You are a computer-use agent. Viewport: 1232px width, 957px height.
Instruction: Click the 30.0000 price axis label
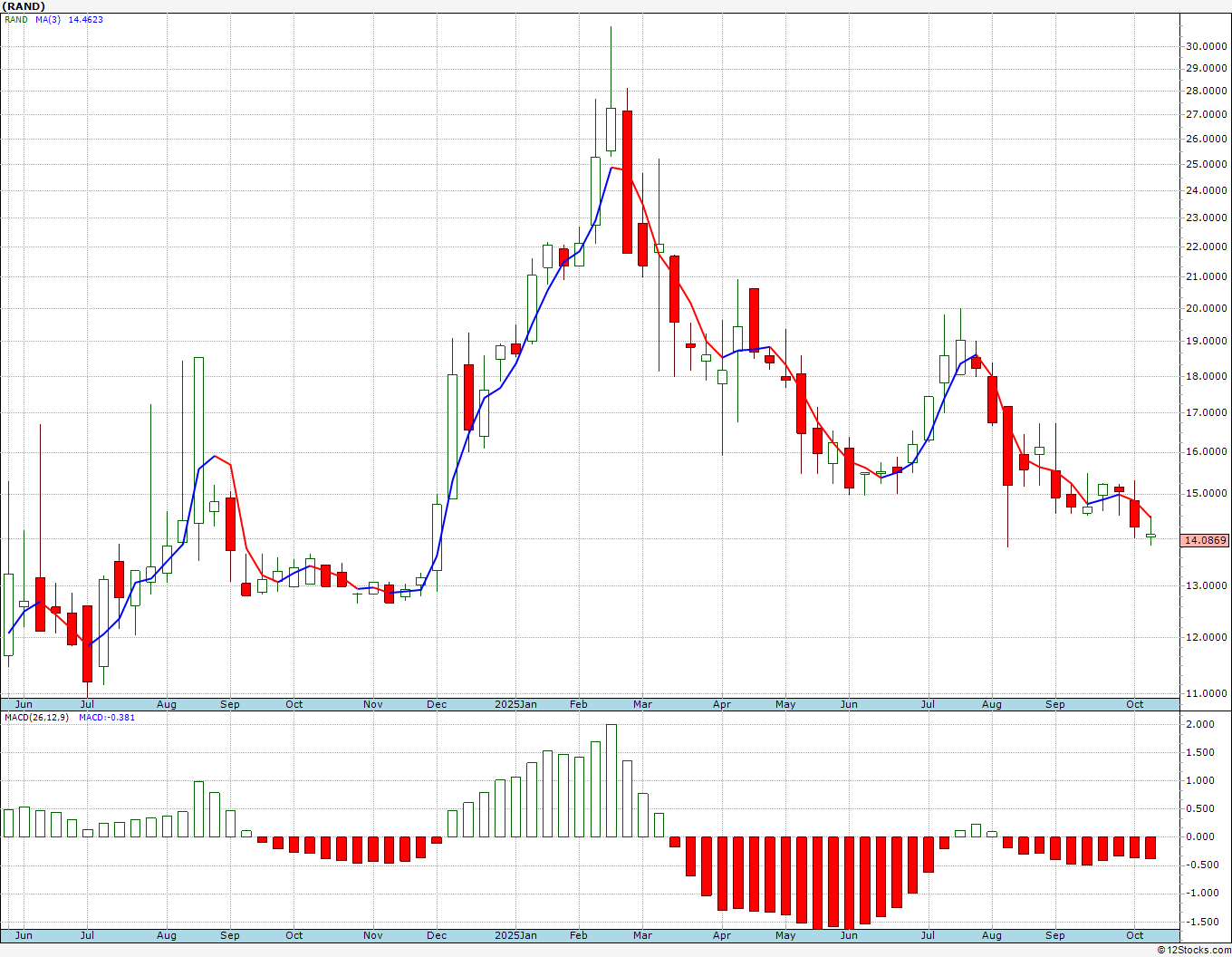coord(1206,46)
